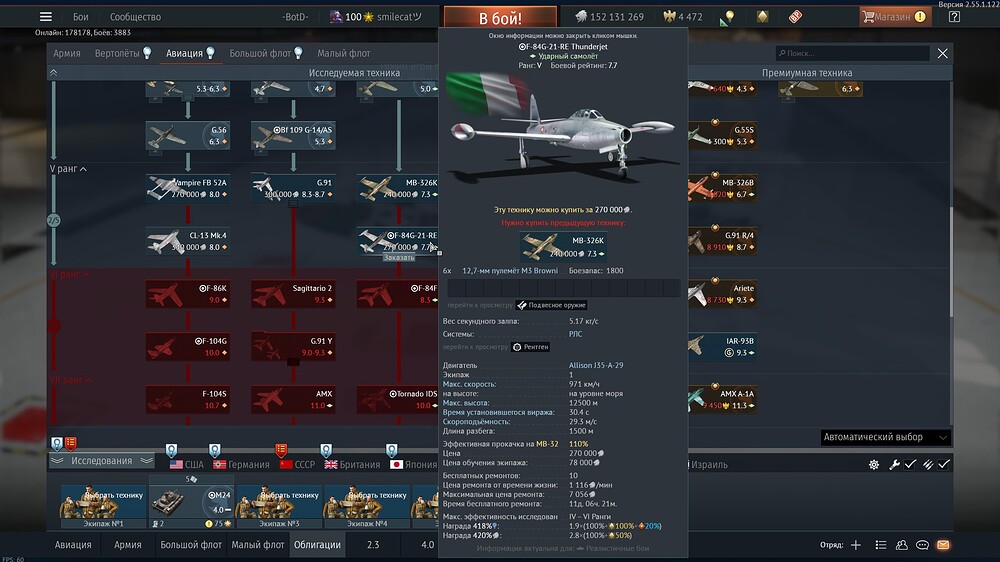
Task: Open the Рентген x-ray view button
Action: 531,347
